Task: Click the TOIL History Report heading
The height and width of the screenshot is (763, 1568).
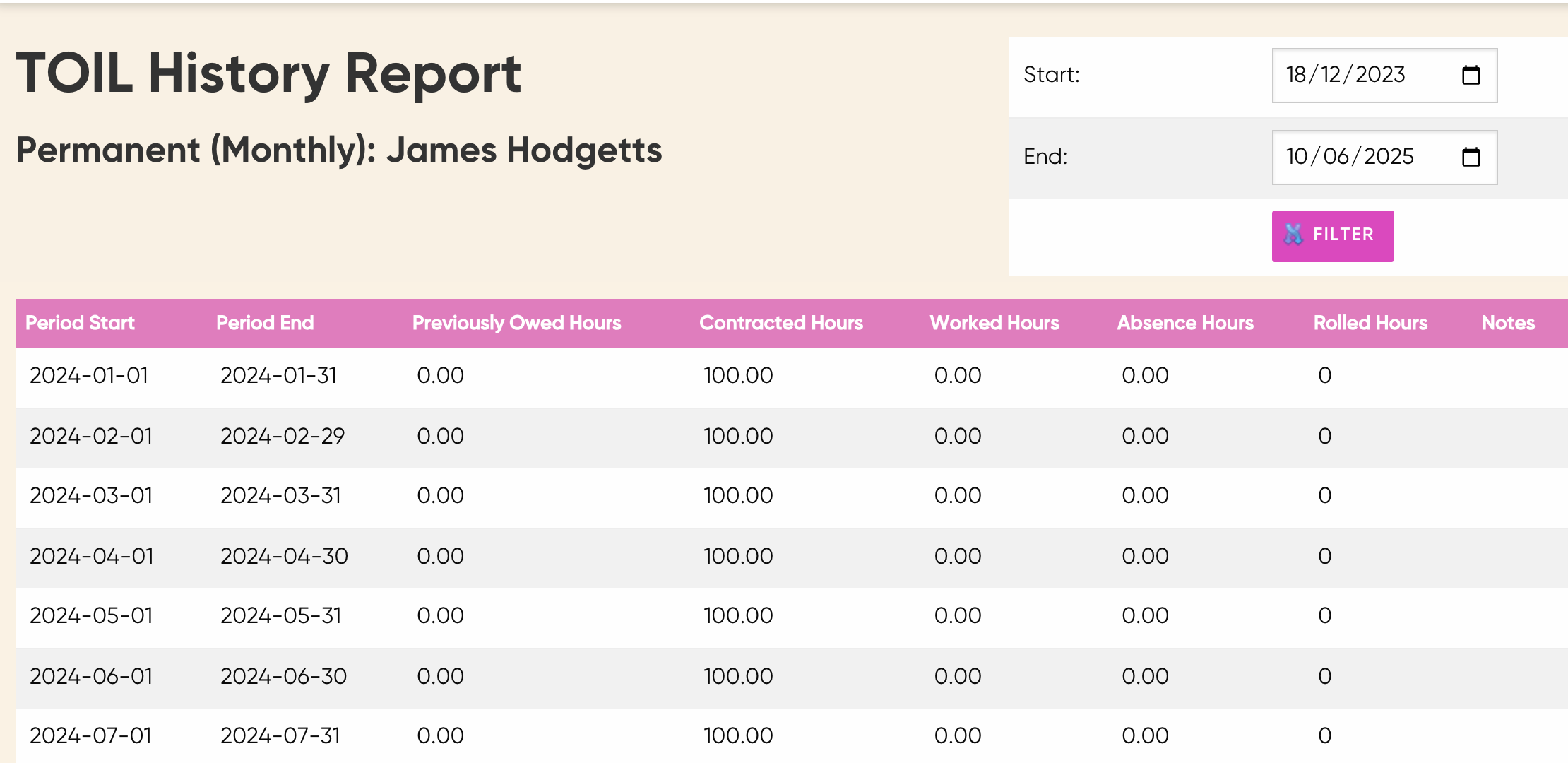Action: click(268, 73)
